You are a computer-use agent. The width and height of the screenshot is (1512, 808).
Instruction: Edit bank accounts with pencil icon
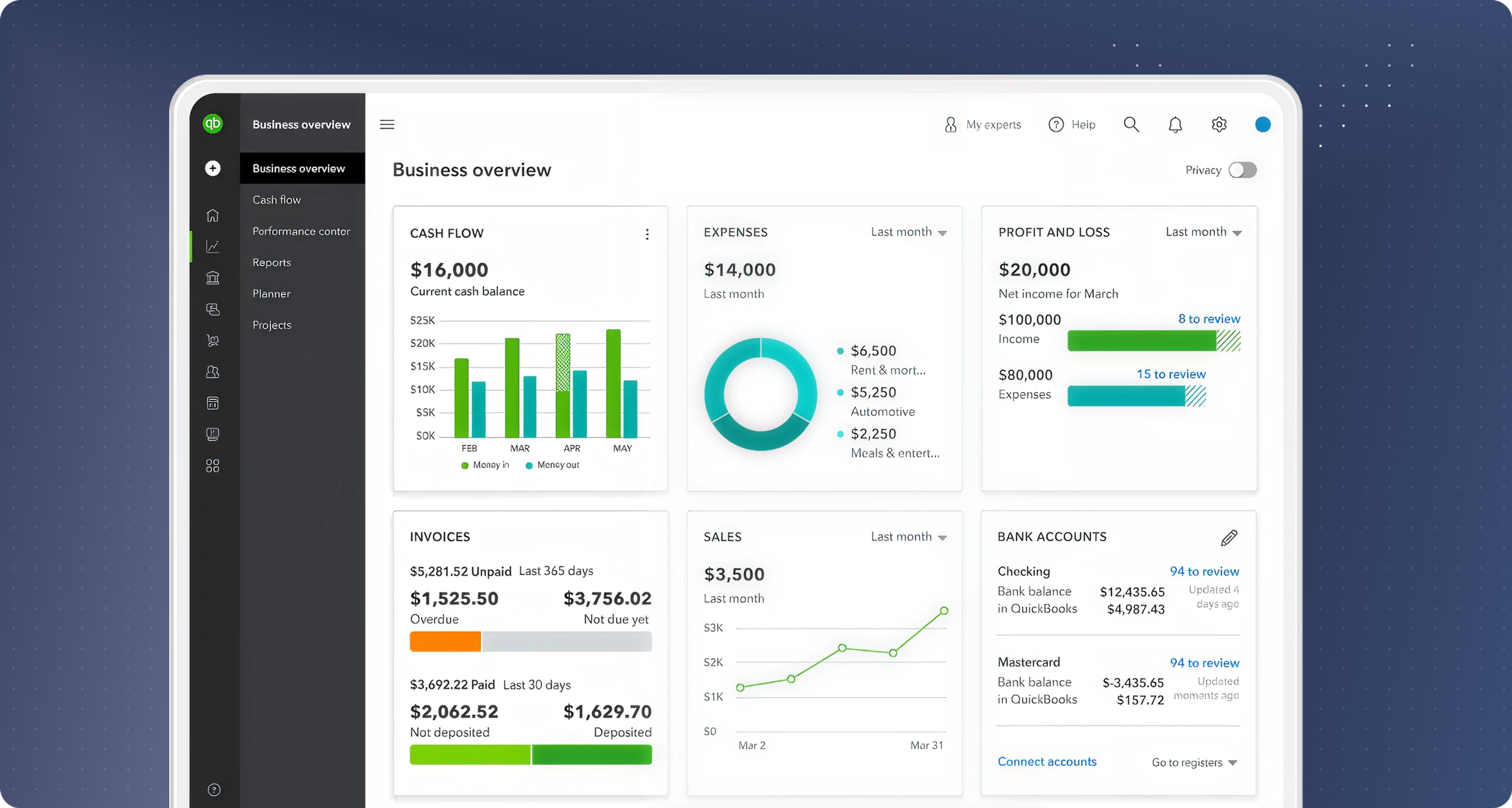pyautogui.click(x=1229, y=538)
